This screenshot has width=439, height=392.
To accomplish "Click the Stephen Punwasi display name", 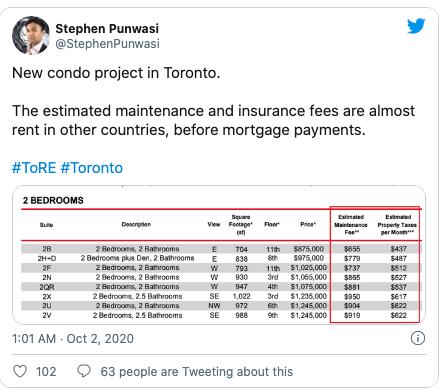I will pos(107,29).
